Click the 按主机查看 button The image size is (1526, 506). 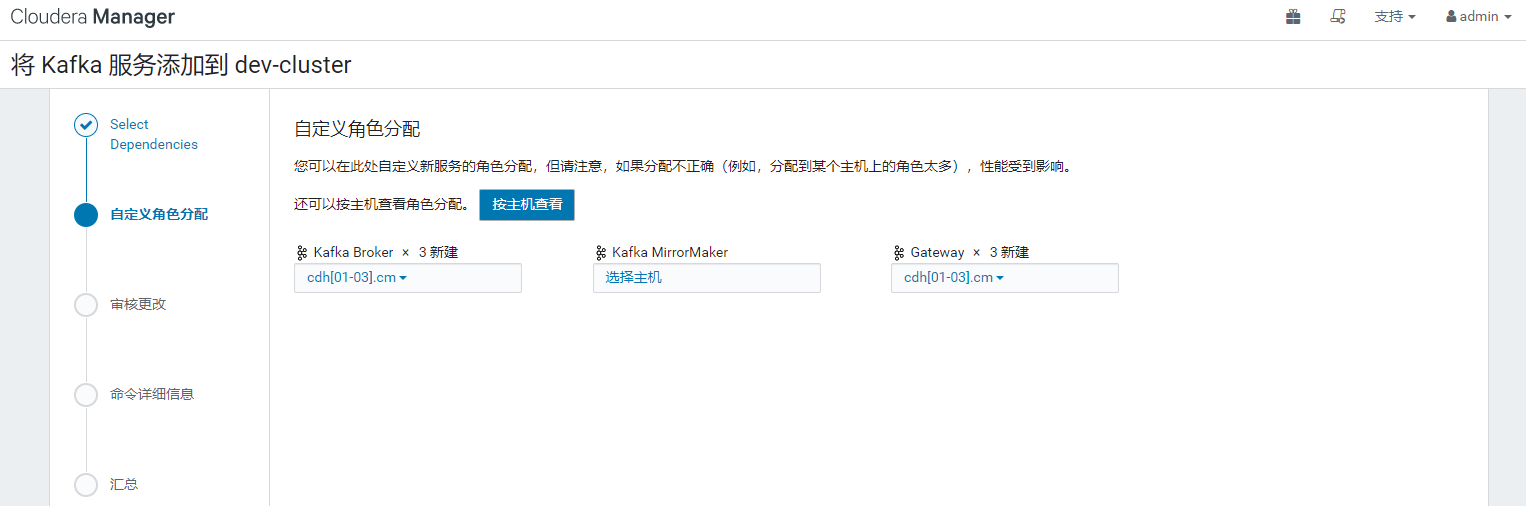click(527, 204)
